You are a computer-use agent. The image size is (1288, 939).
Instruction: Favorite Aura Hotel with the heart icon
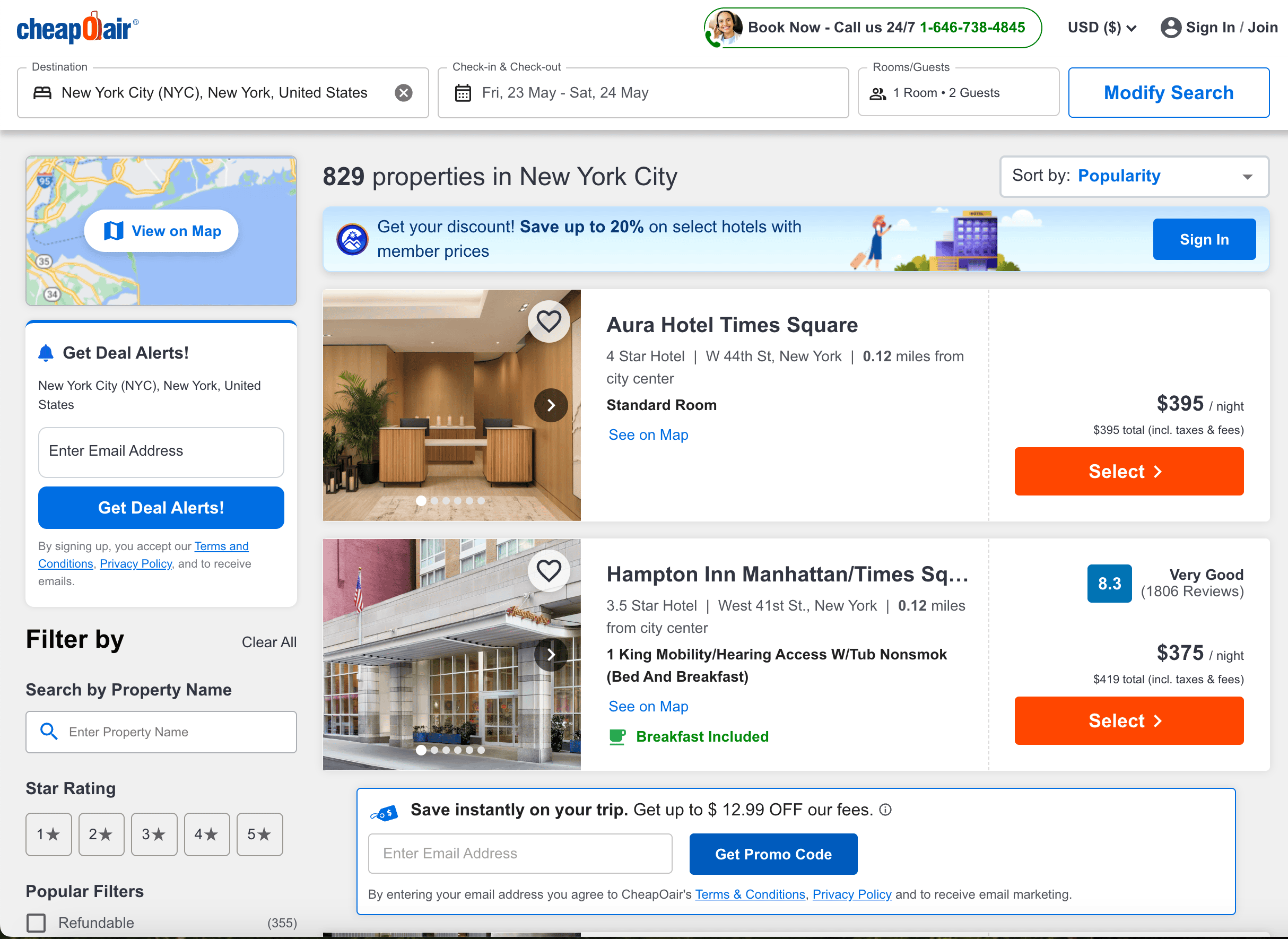(x=549, y=321)
